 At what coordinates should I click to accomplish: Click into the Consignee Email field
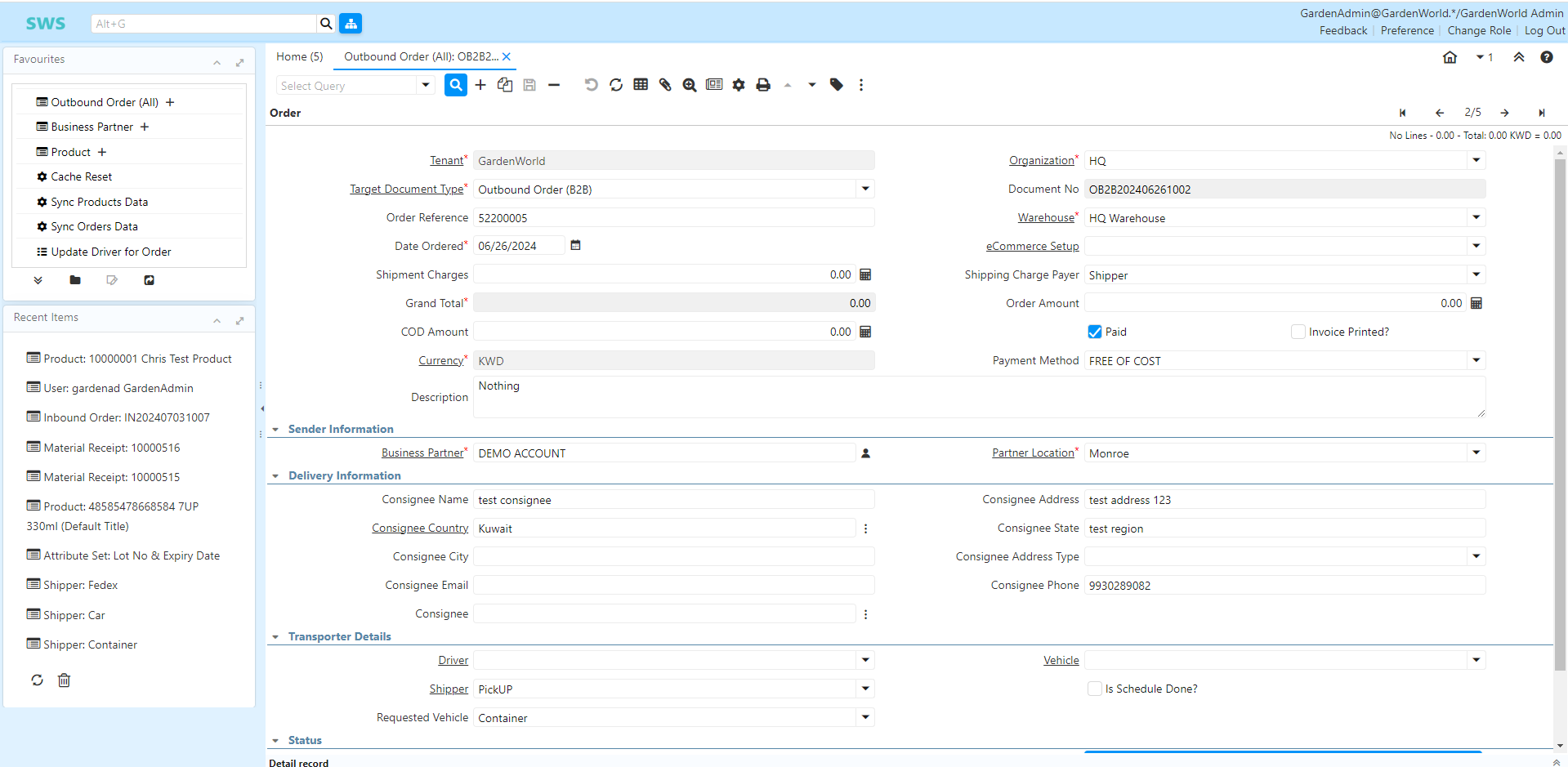pos(673,585)
